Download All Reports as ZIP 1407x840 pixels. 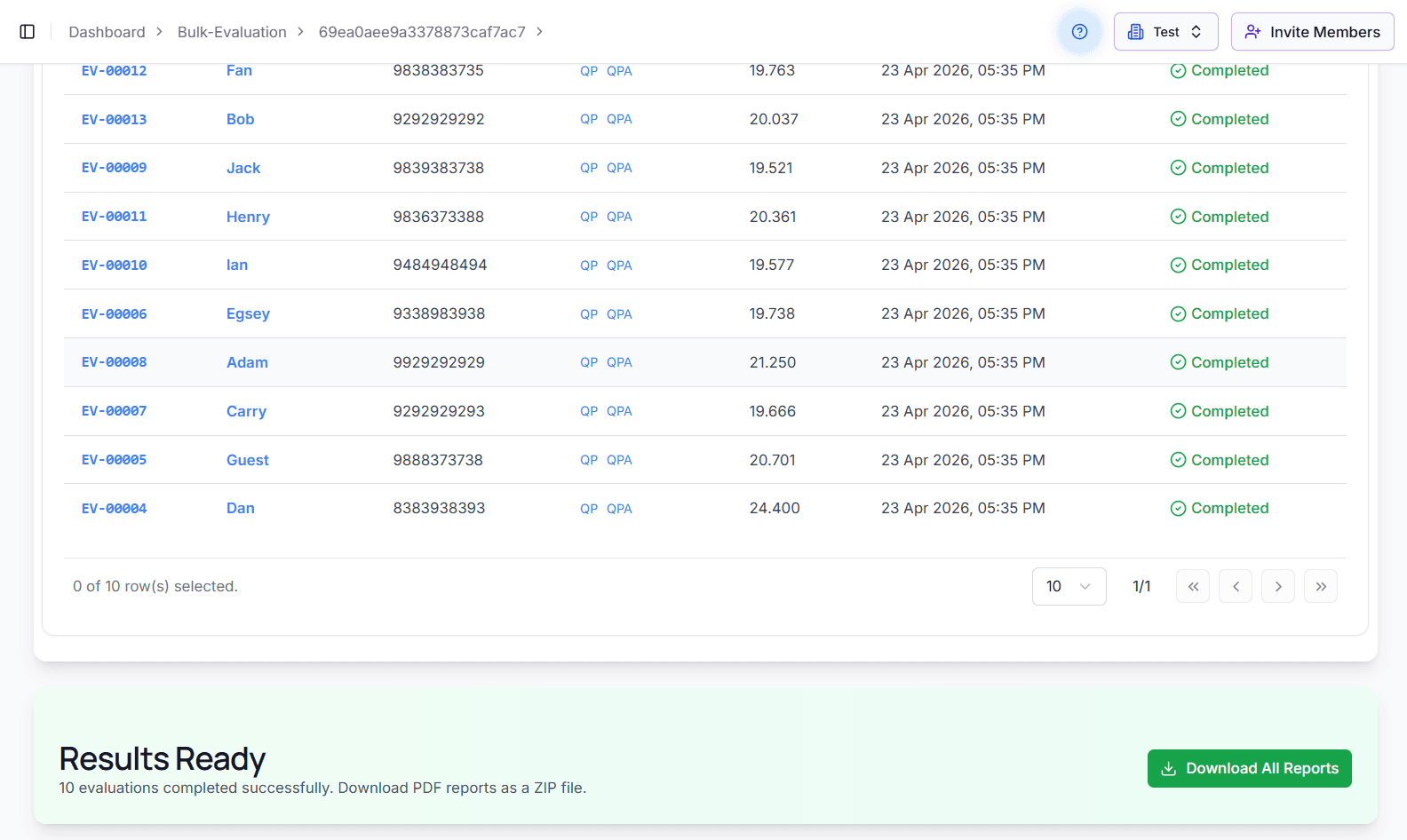(x=1249, y=768)
